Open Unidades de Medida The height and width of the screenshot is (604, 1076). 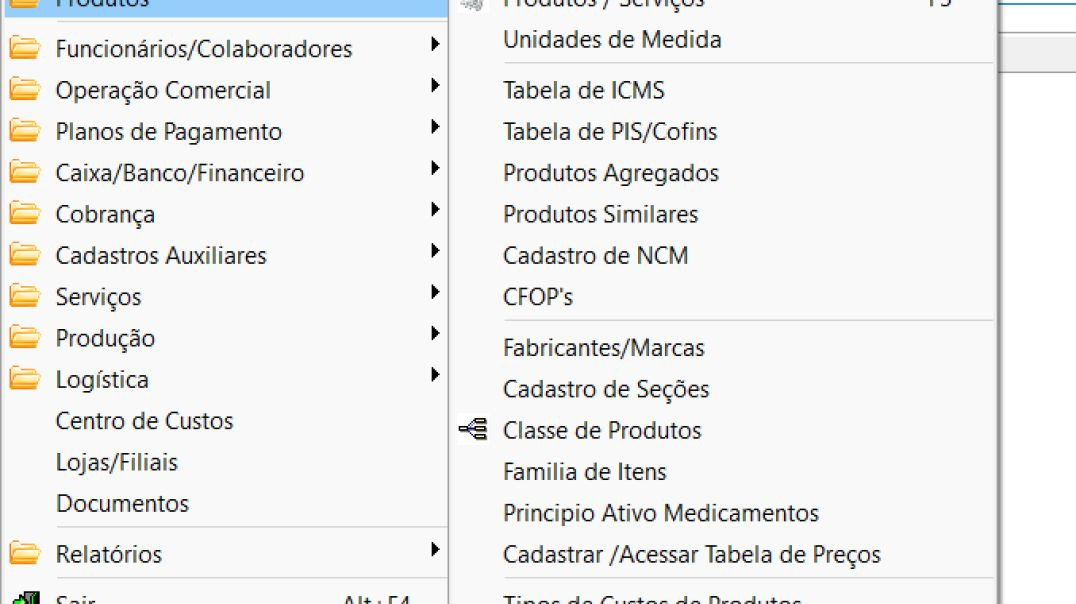pyautogui.click(x=612, y=40)
